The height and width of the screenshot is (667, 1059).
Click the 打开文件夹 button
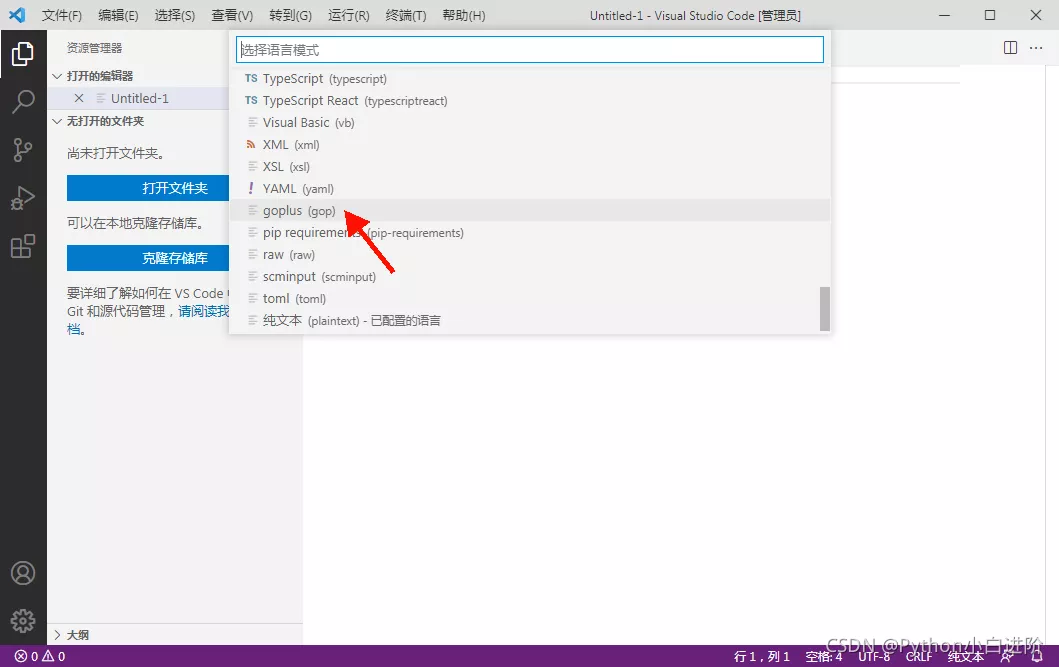[x=175, y=188]
